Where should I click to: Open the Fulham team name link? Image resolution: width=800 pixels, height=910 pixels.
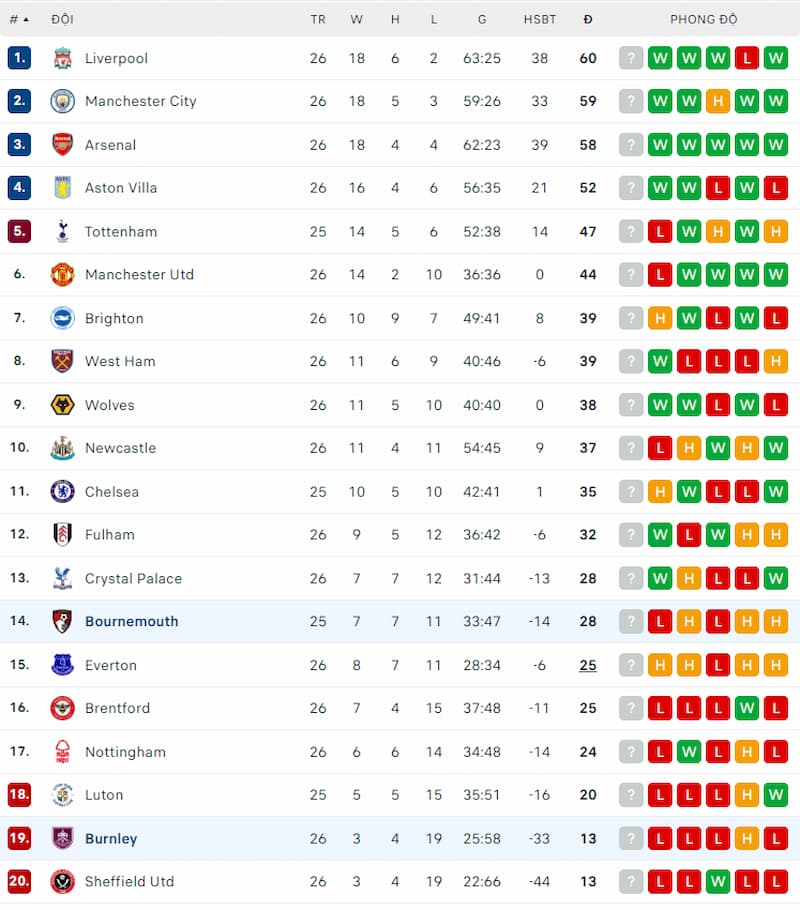click(109, 535)
